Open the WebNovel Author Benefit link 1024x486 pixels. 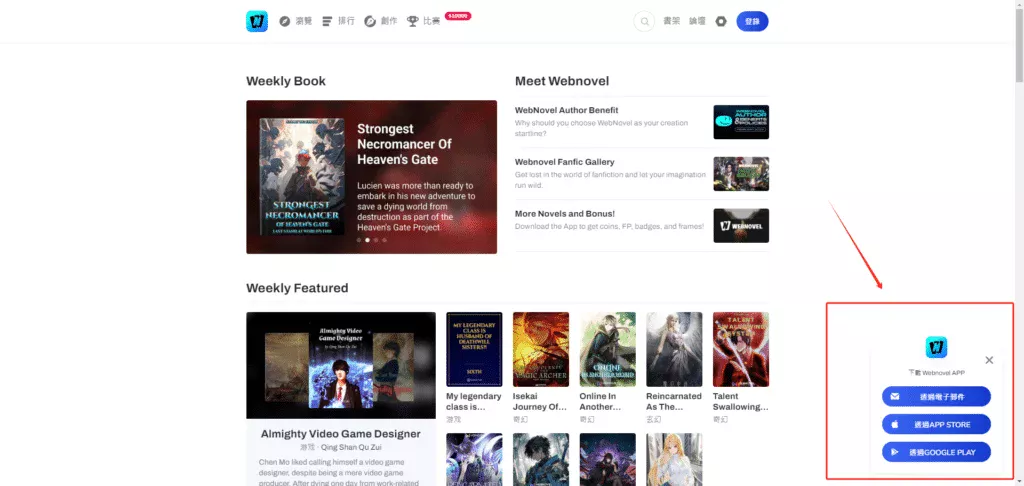(x=566, y=110)
